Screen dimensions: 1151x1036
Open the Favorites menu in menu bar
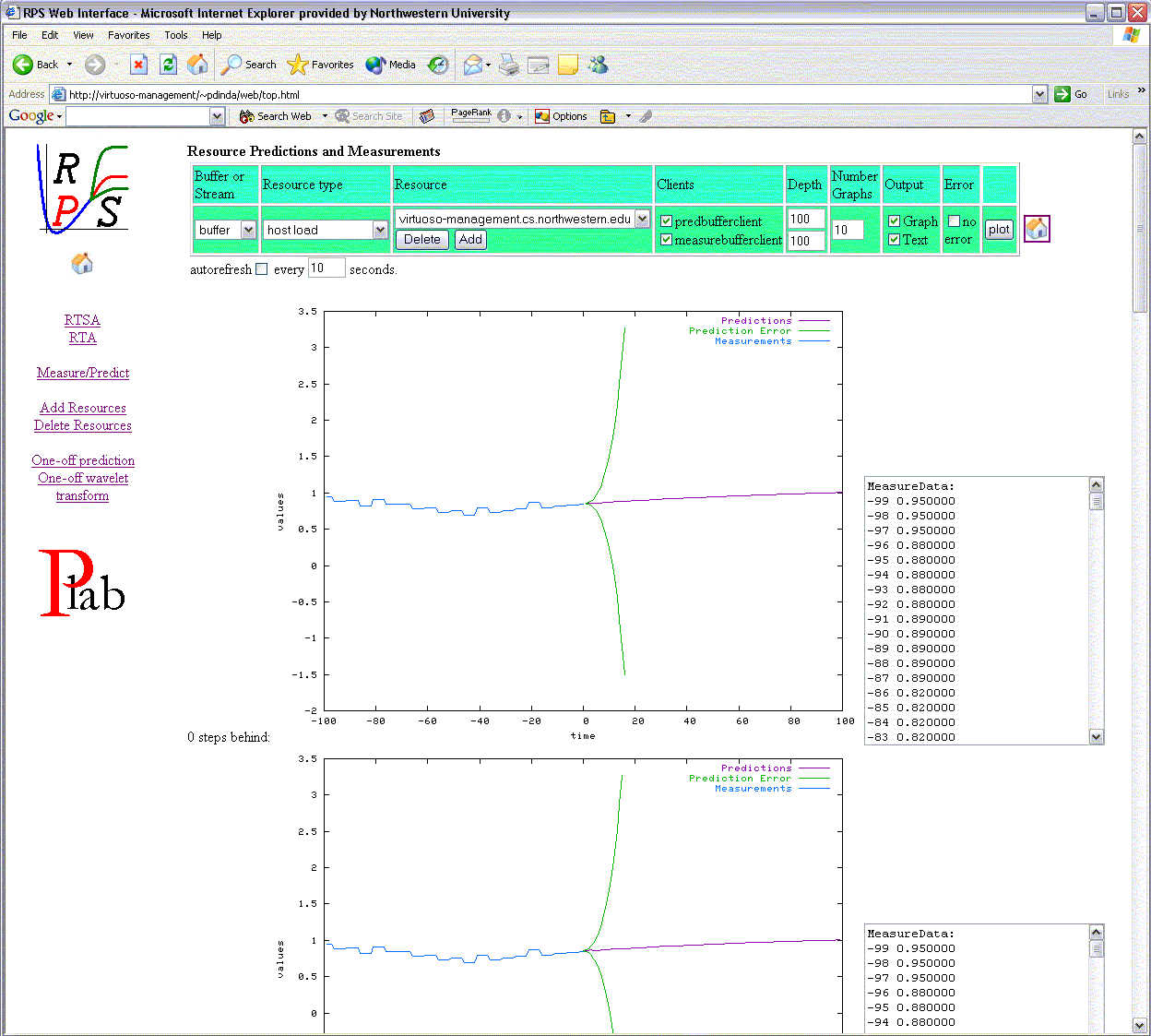[x=128, y=35]
